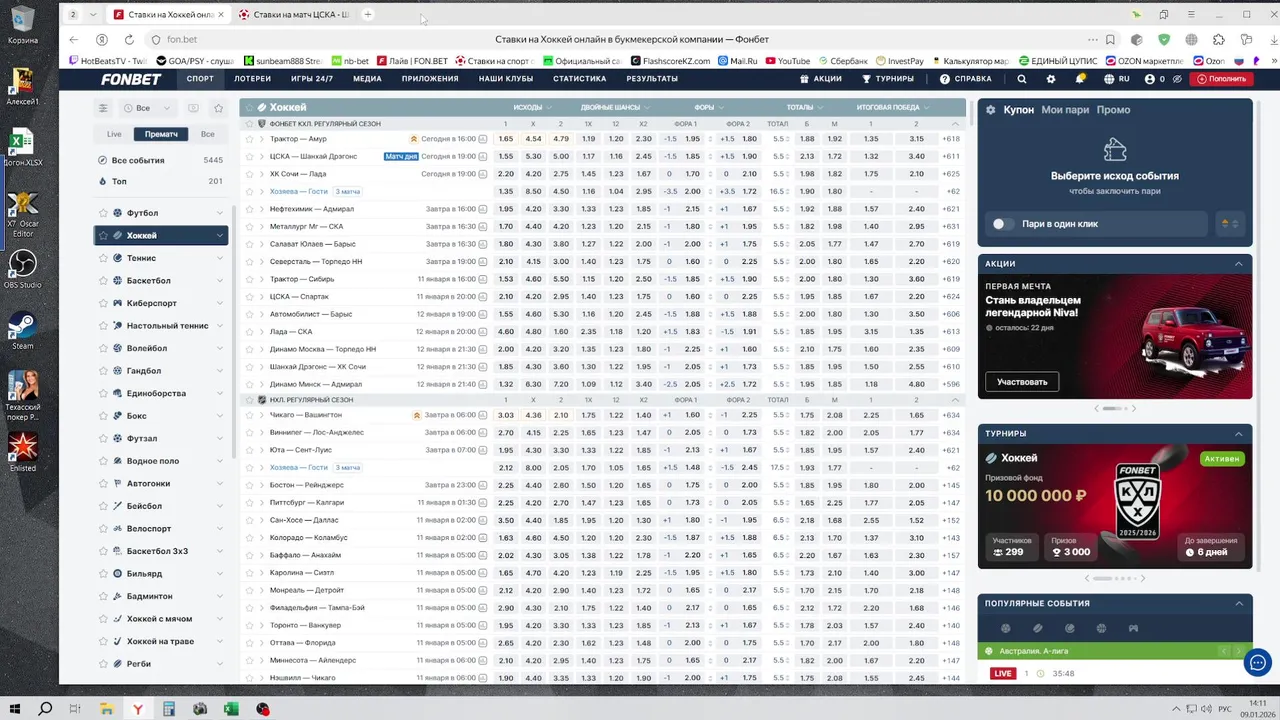Open the hockey tournament 10 000 000 ₽ banner

click(x=1115, y=506)
